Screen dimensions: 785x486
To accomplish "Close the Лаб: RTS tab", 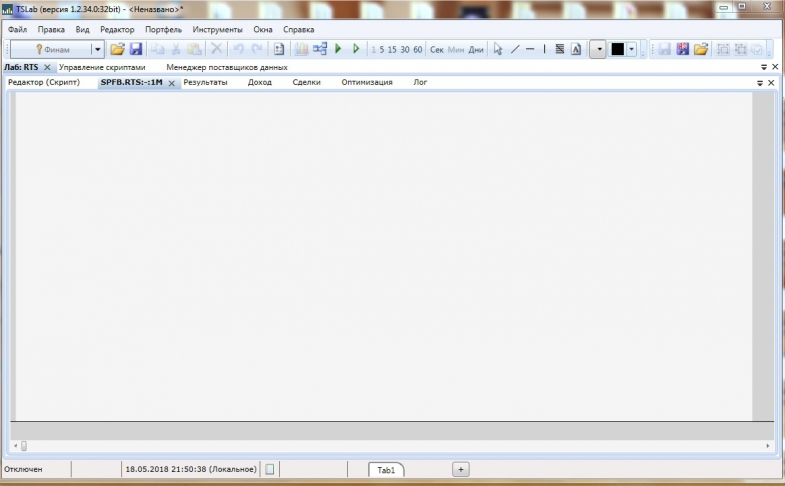I will 47,67.
